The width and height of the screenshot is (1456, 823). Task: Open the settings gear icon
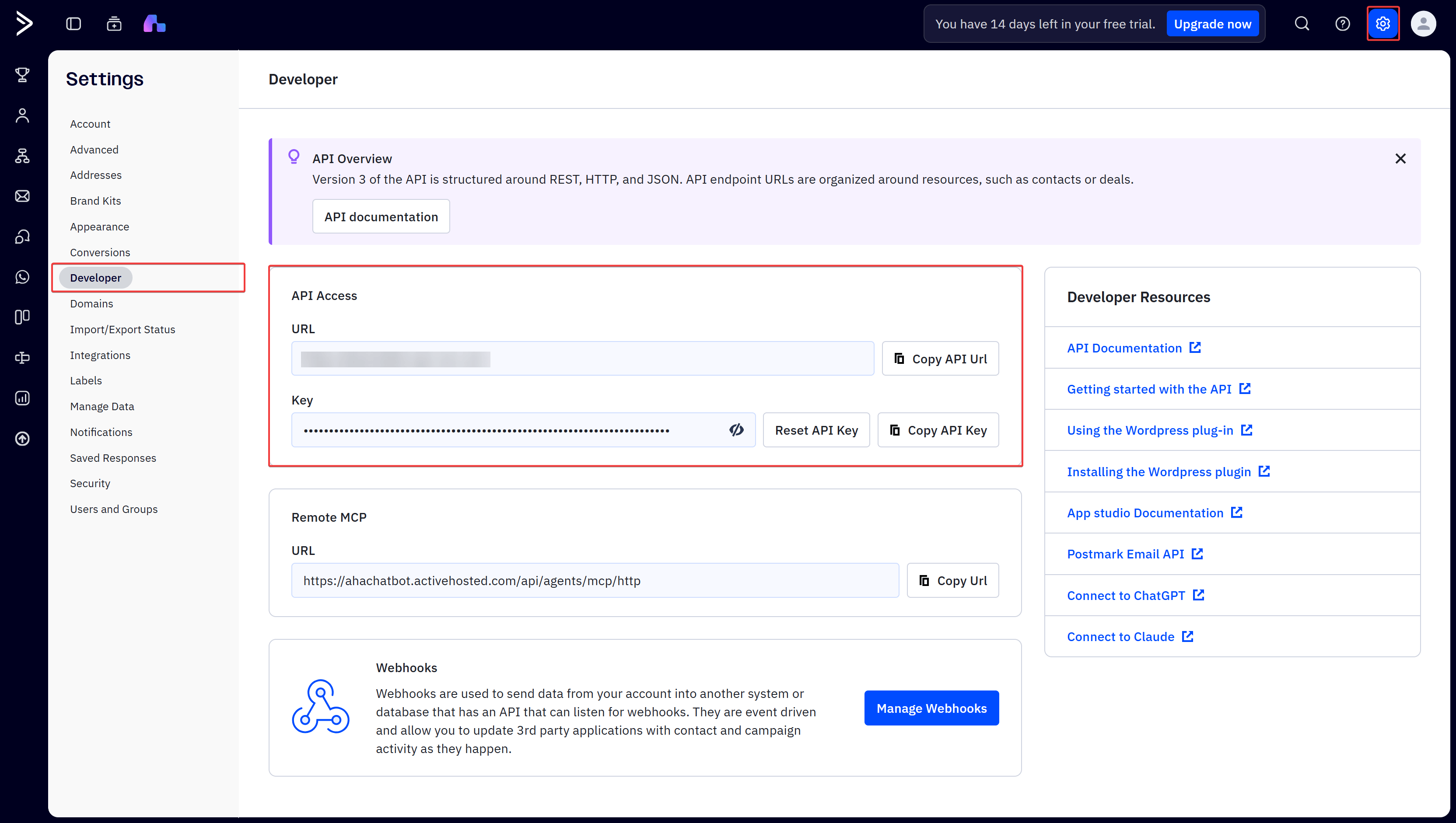[x=1383, y=24]
